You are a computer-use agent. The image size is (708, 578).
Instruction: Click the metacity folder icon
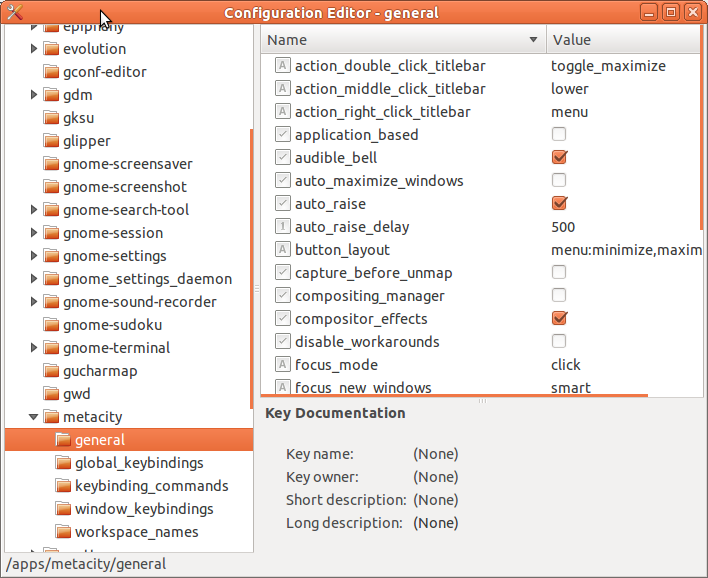point(51,417)
